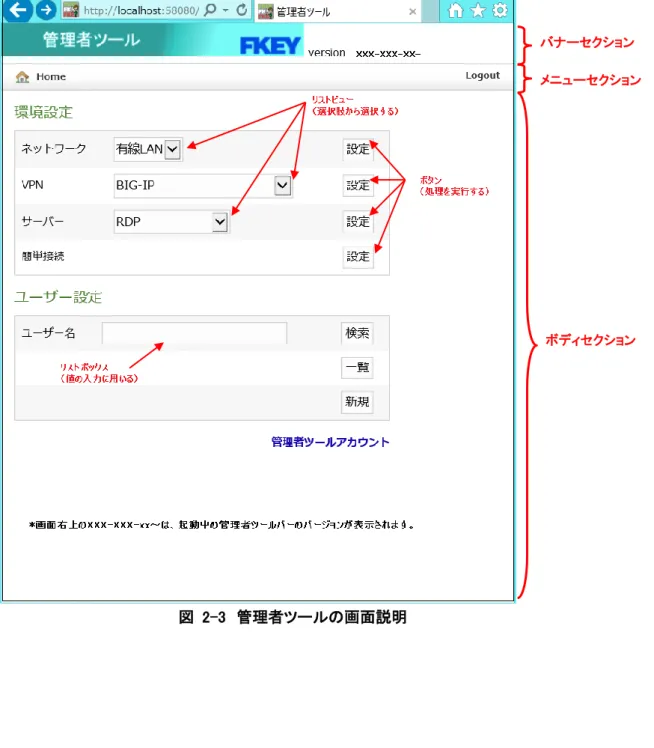Open the 管理者ツールアカウント link
Image resolution: width=654 pixels, height=748 pixels.
[330, 442]
